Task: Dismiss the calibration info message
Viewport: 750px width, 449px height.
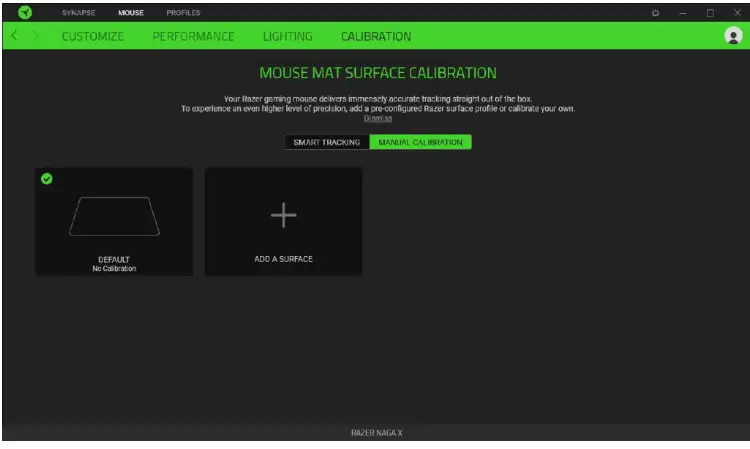Action: [378, 118]
